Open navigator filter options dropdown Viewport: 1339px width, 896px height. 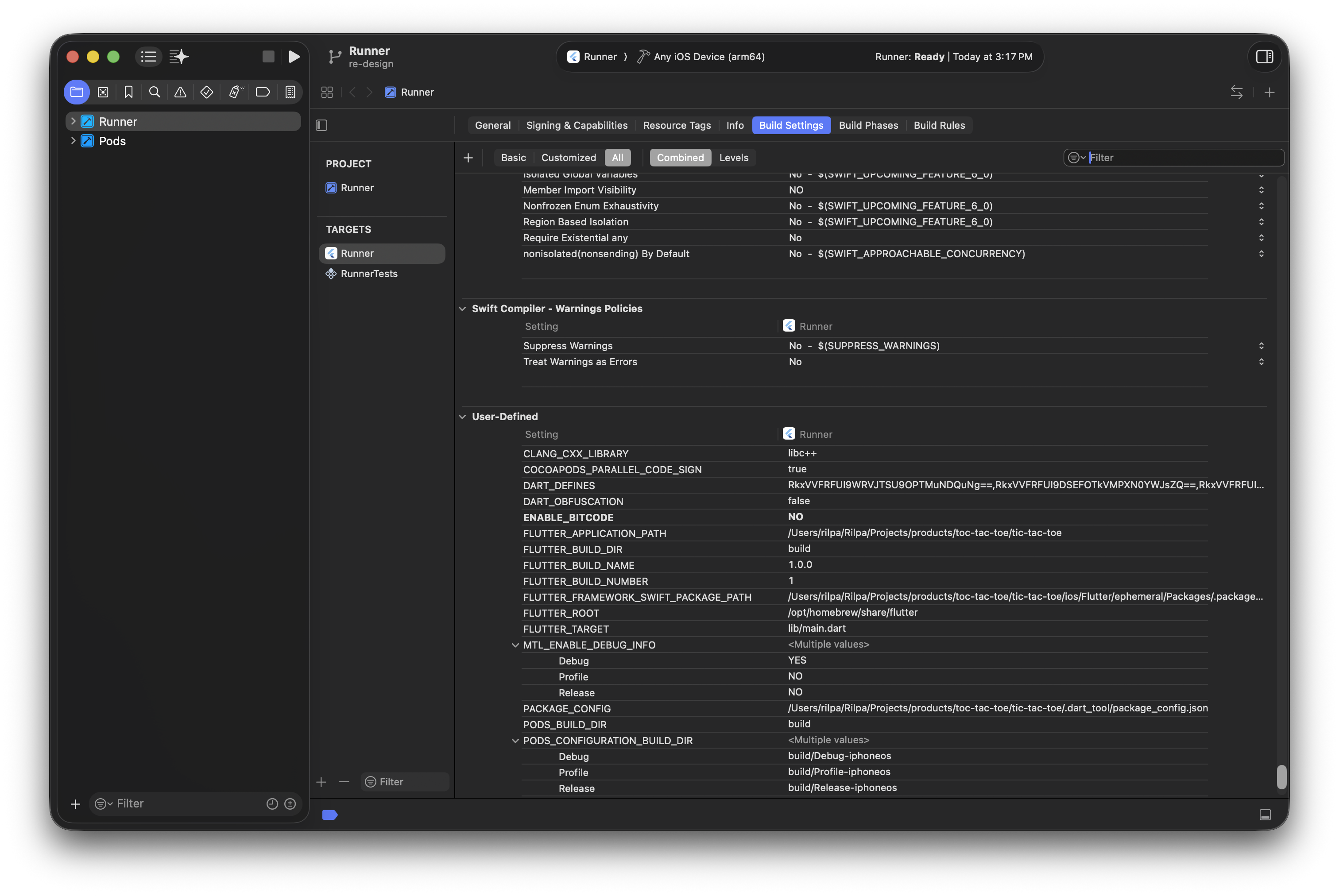(103, 804)
